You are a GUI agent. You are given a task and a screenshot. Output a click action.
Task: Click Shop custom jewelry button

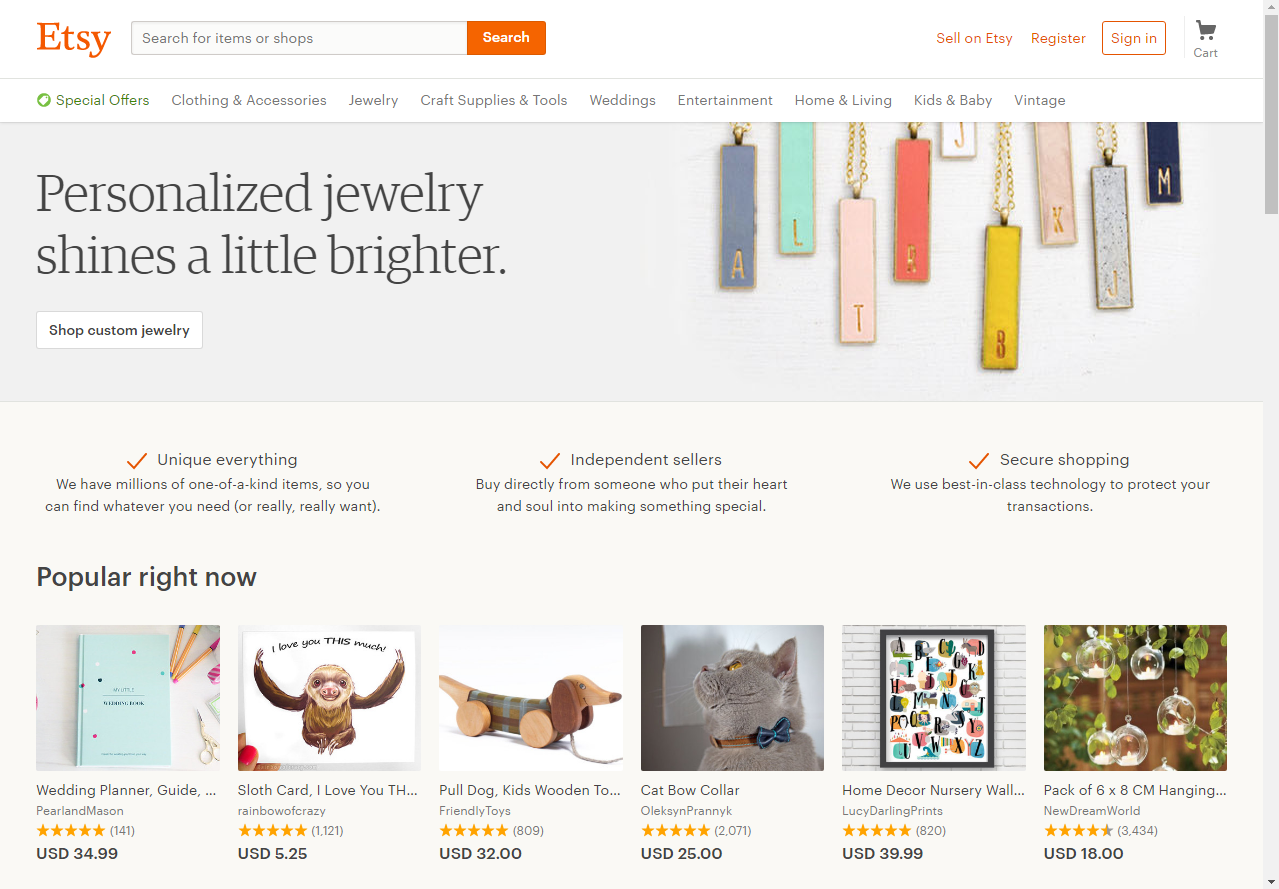click(x=119, y=330)
